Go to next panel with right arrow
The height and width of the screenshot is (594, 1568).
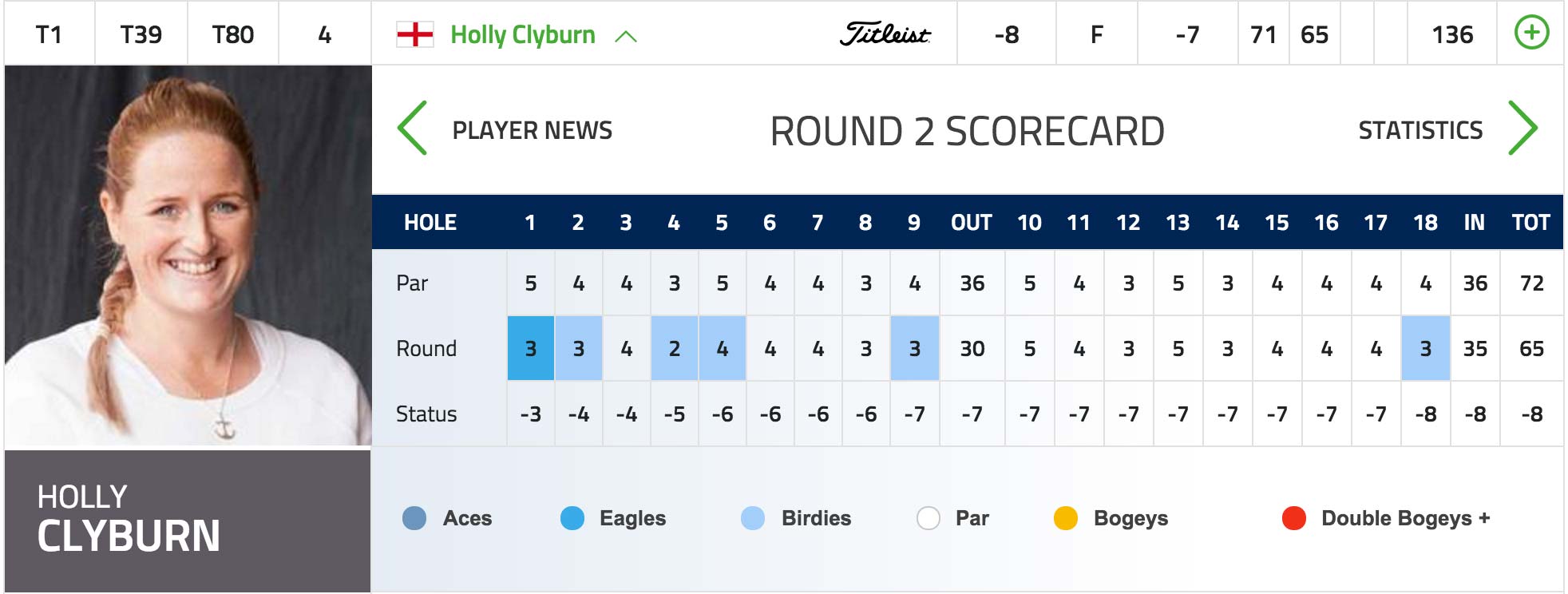coord(1522,128)
